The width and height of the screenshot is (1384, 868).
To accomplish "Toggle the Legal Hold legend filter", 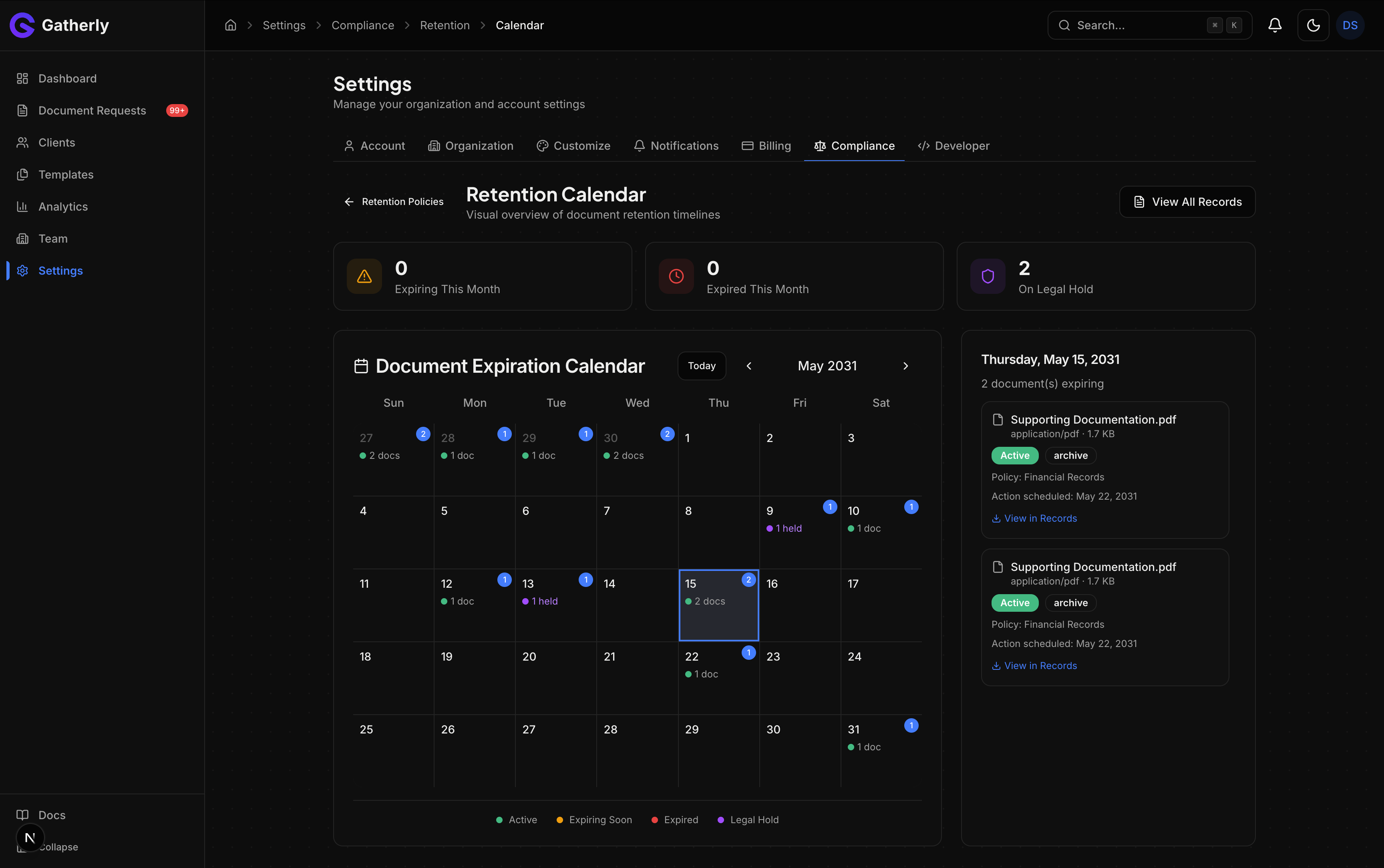I will [x=747, y=819].
